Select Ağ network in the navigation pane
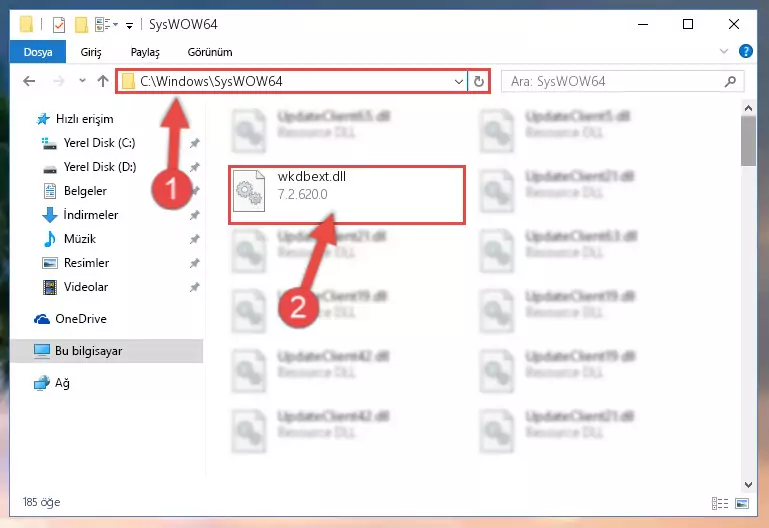 62,383
